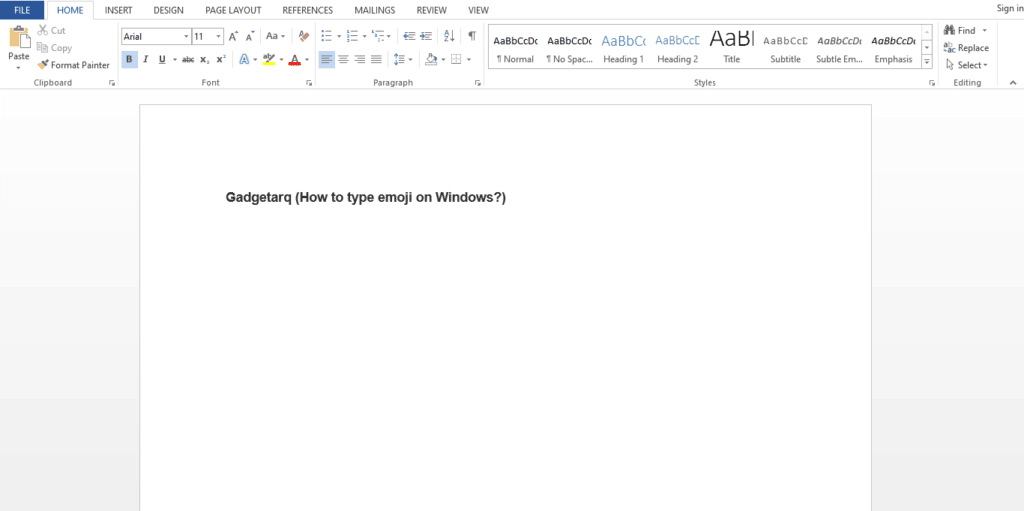Switch to the PAGE LAYOUT tab

(233, 10)
